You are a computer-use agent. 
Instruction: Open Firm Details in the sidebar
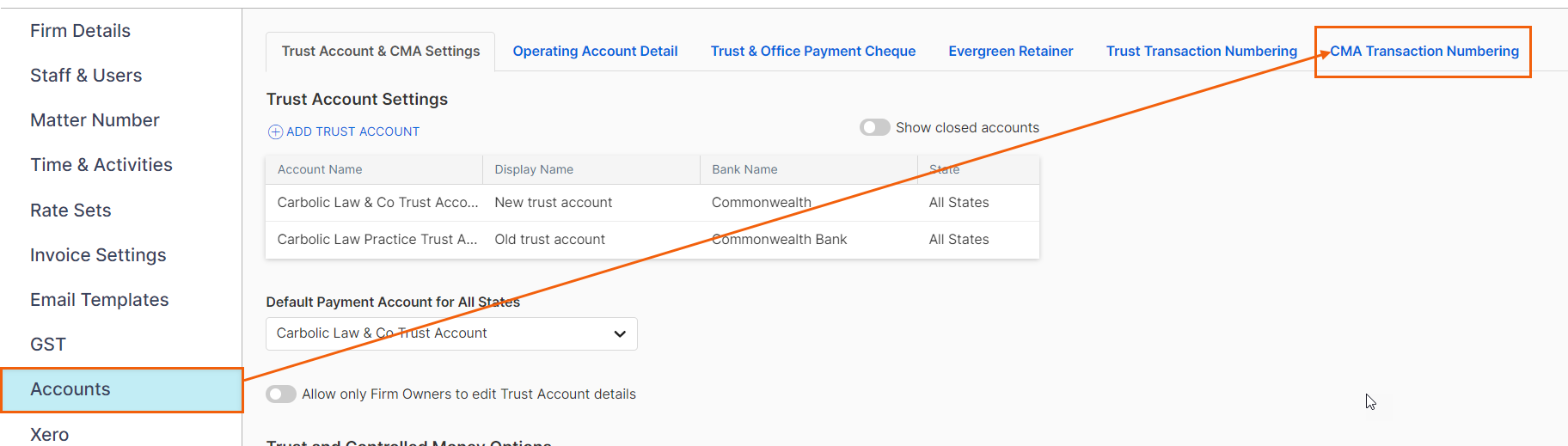80,31
